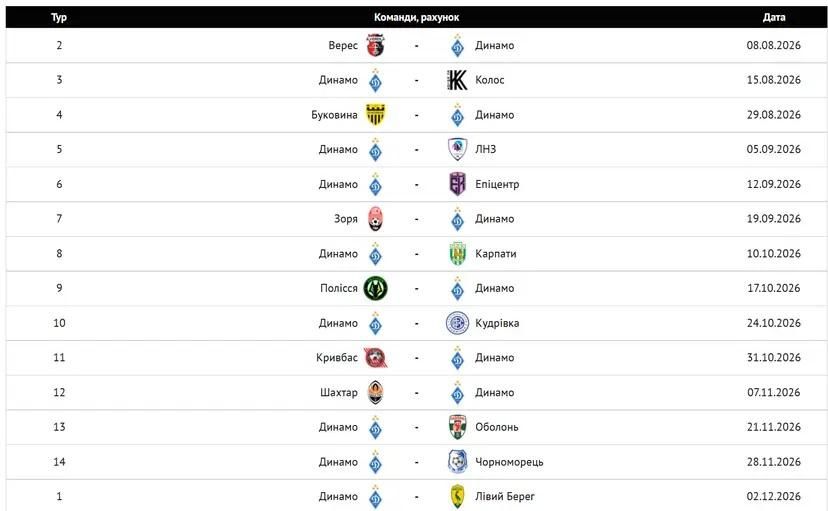Select the 07.11.2026 match date

point(774,393)
